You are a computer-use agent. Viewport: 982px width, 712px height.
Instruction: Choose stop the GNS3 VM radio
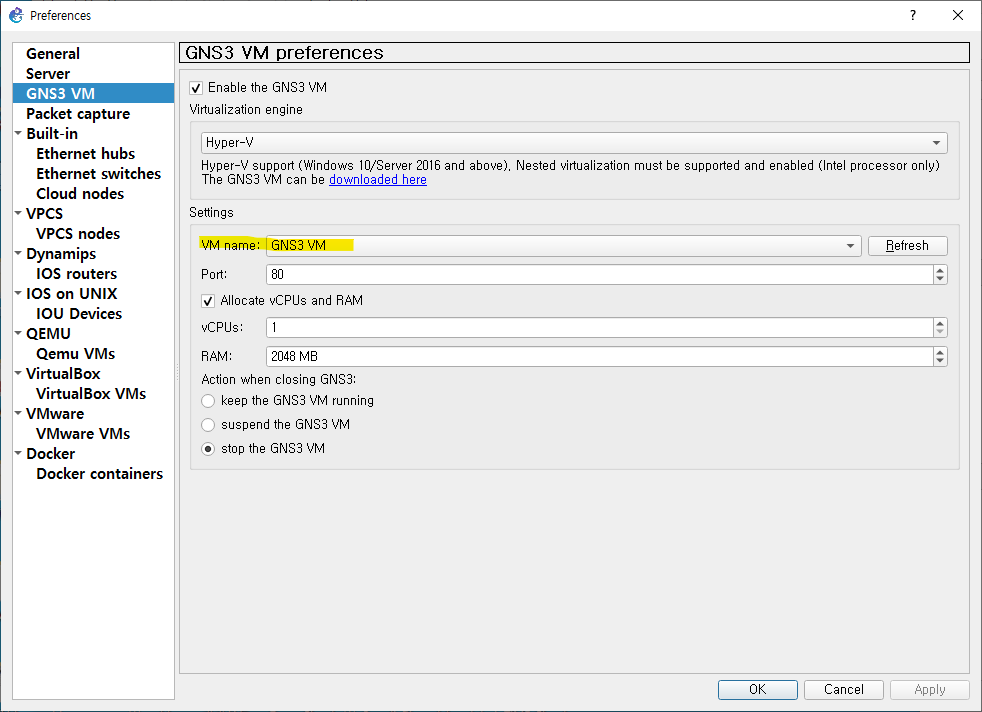tap(208, 449)
